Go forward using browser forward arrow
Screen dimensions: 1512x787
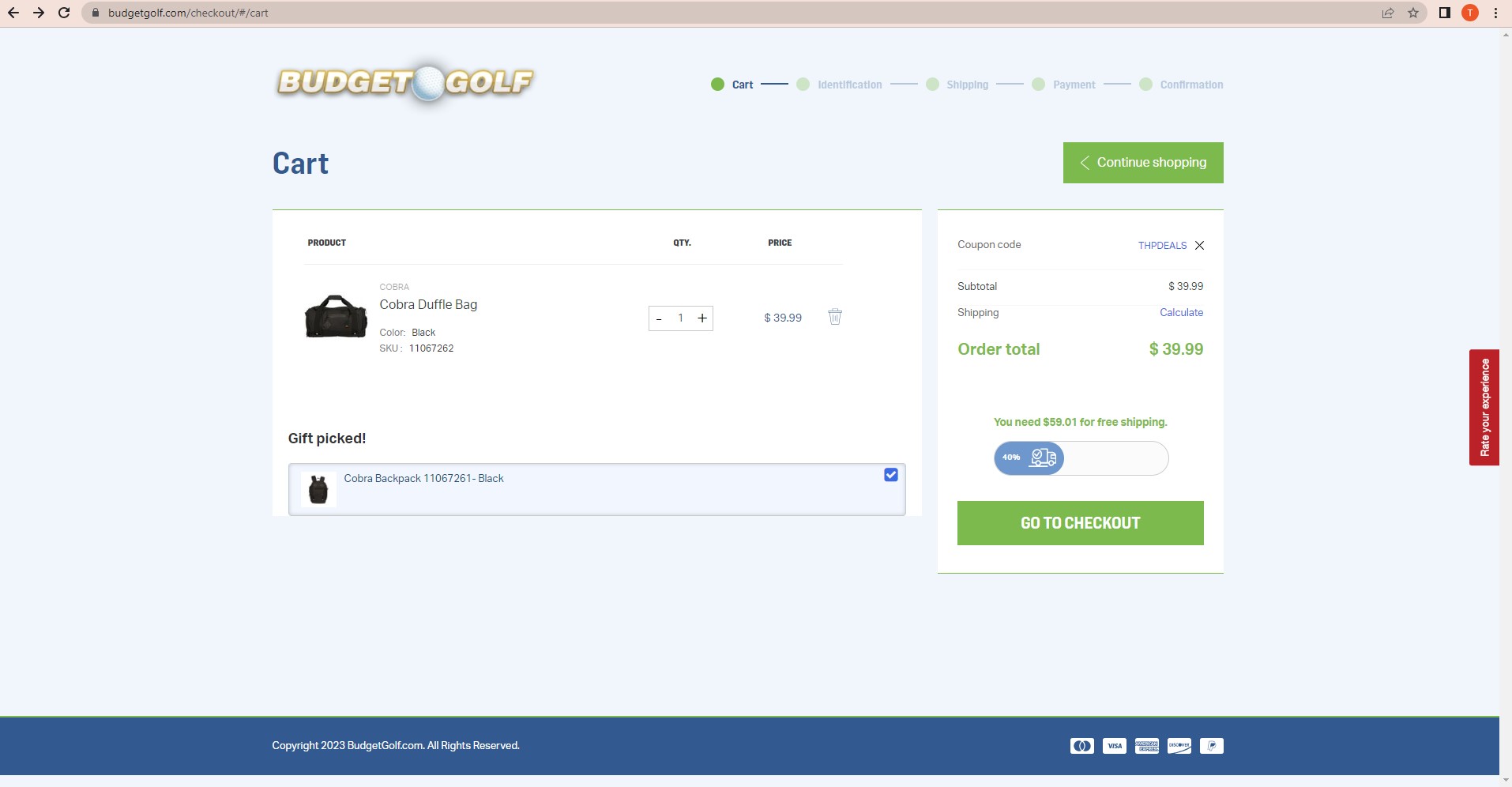pyautogui.click(x=39, y=13)
